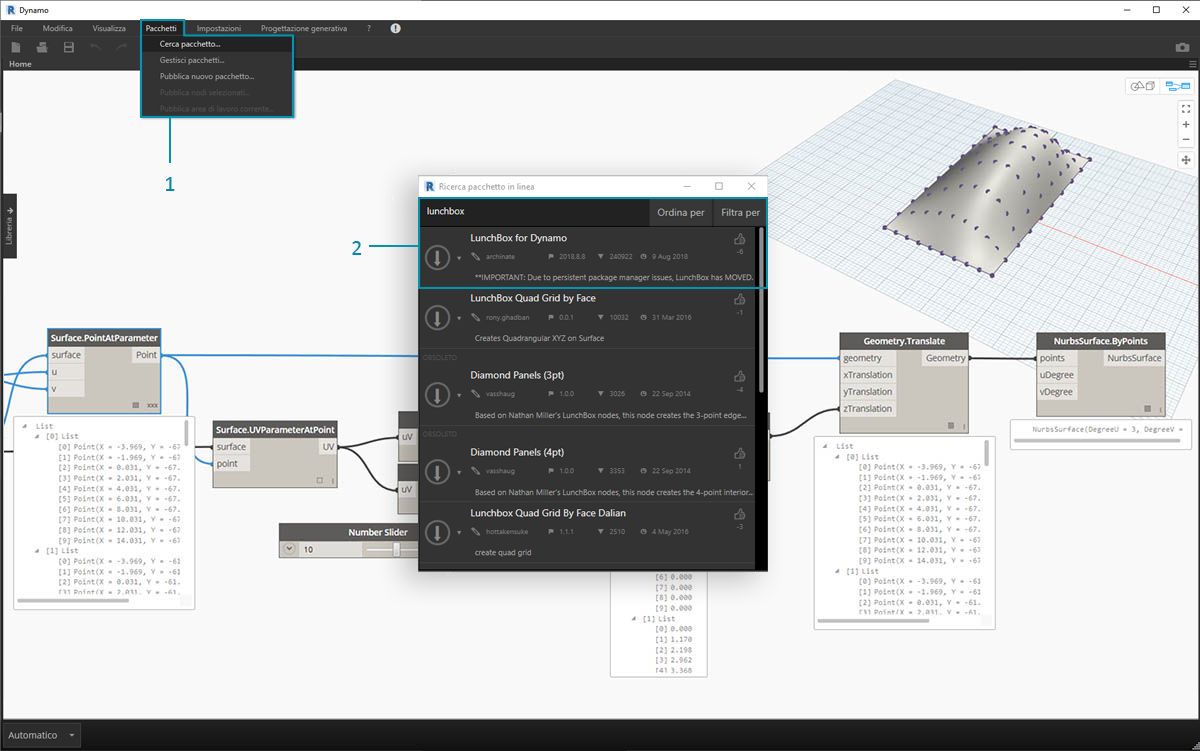
Task: Open the Progettazione generativa menu
Action: (304, 28)
